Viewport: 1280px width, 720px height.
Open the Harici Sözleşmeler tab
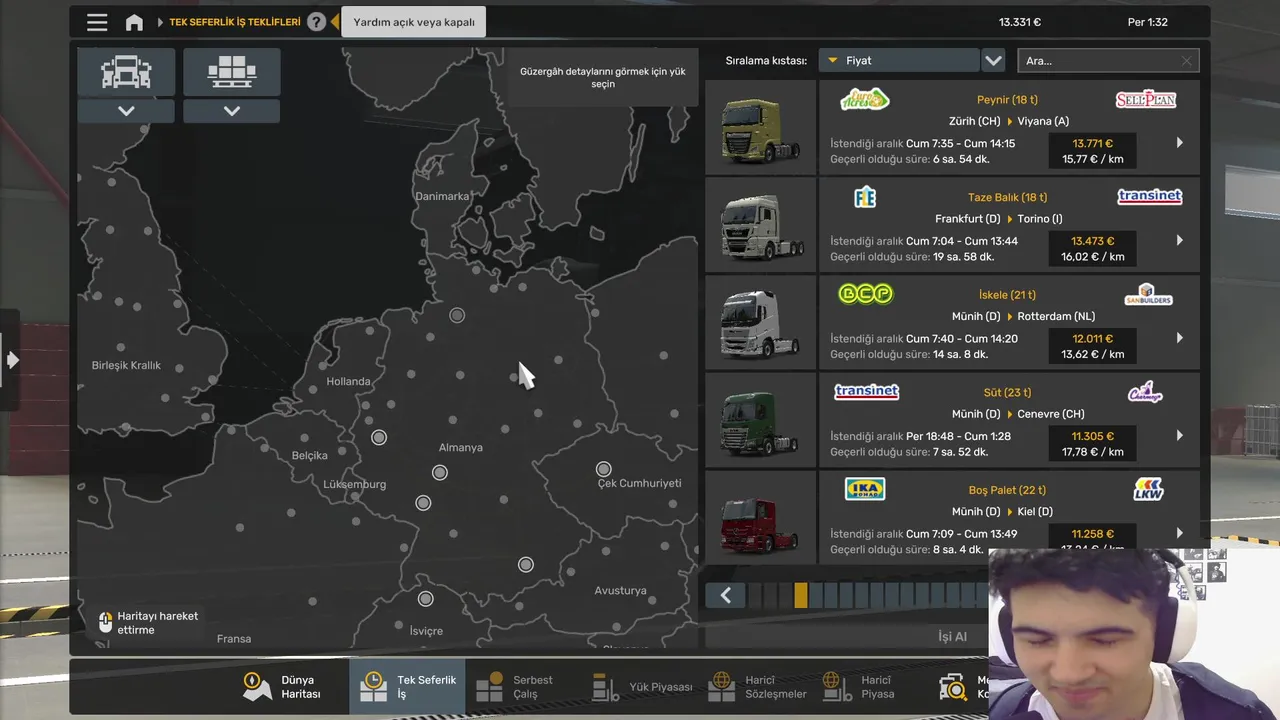(x=757, y=687)
